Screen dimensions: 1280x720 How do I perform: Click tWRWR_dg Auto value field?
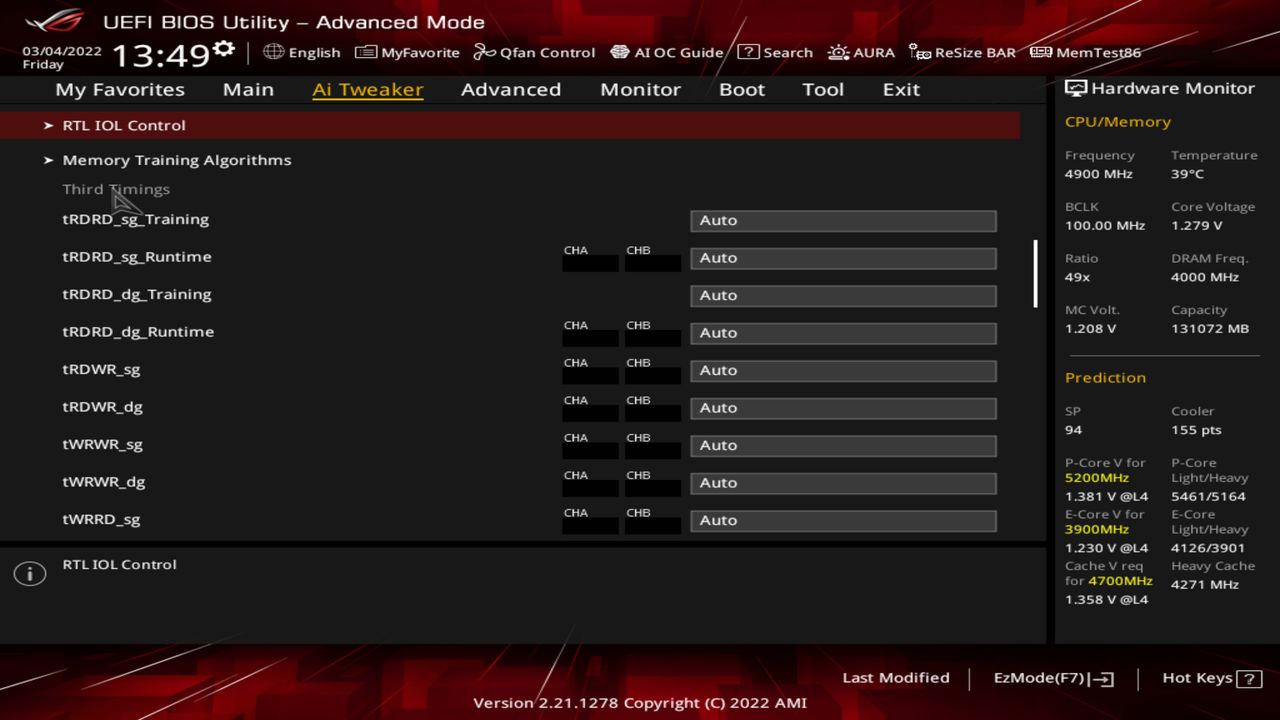(x=843, y=483)
